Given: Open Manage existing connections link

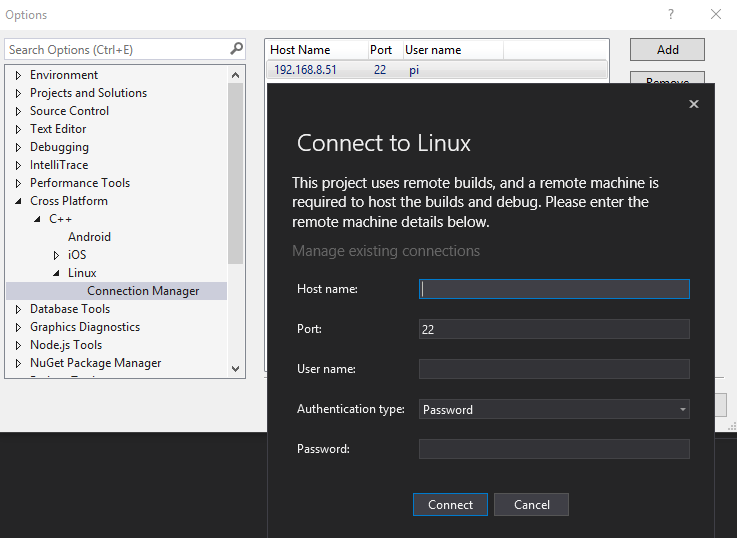Looking at the screenshot, I should (386, 251).
